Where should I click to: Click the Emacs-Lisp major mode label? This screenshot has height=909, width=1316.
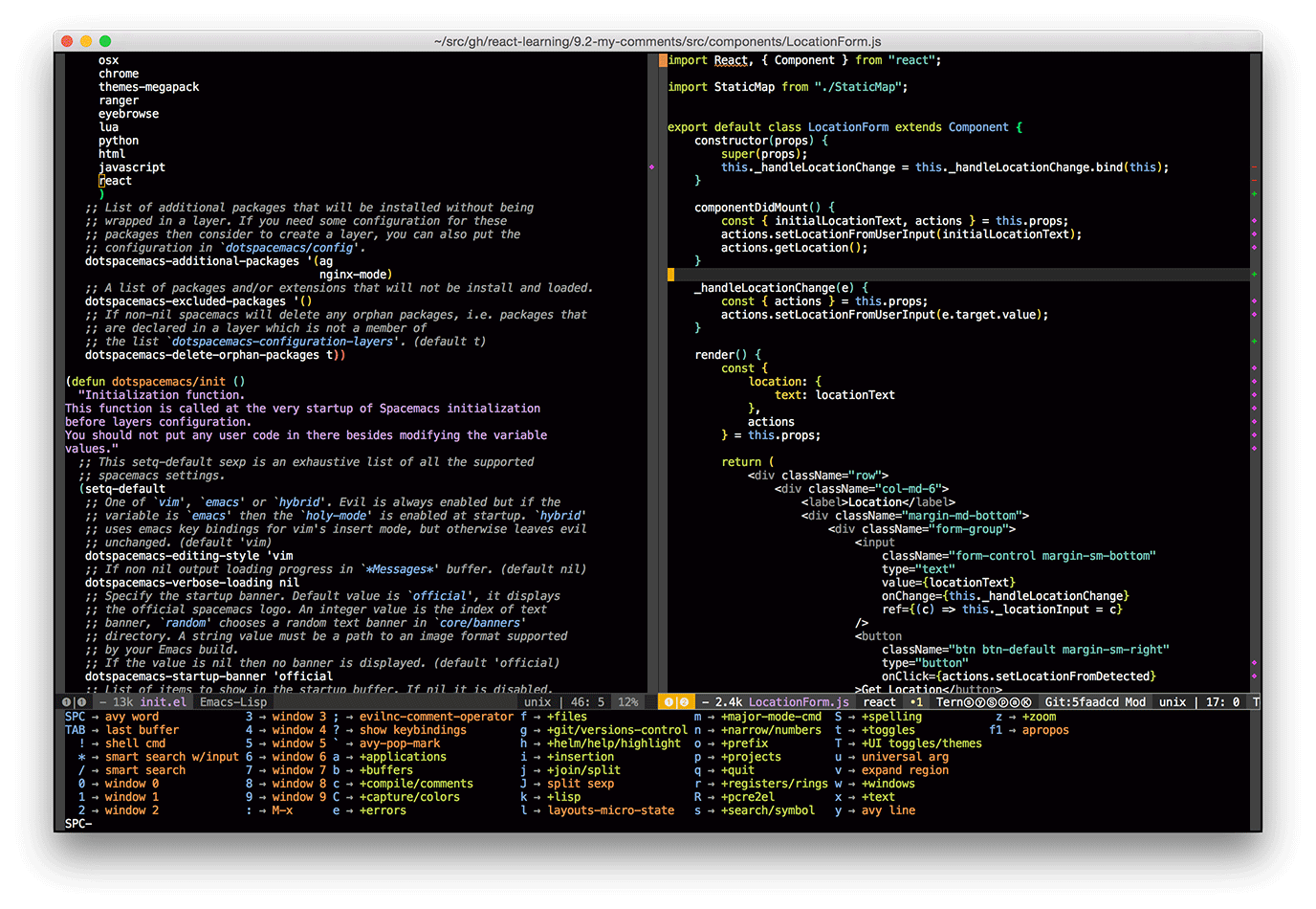point(233,702)
